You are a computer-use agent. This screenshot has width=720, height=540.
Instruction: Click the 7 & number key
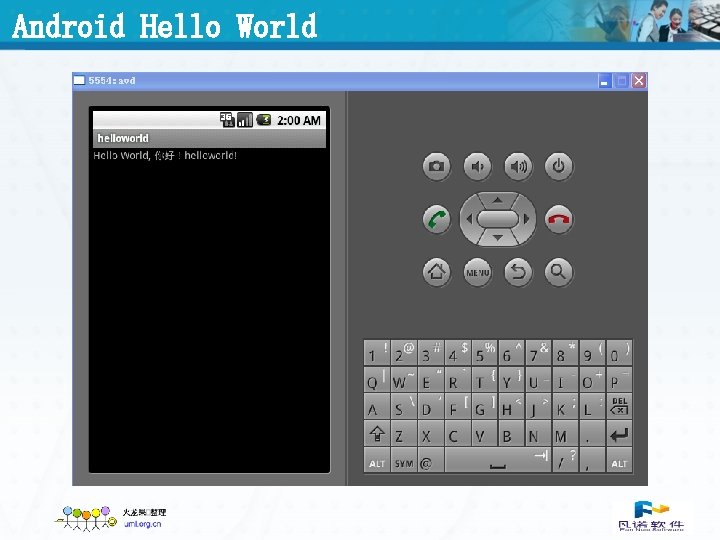538,353
